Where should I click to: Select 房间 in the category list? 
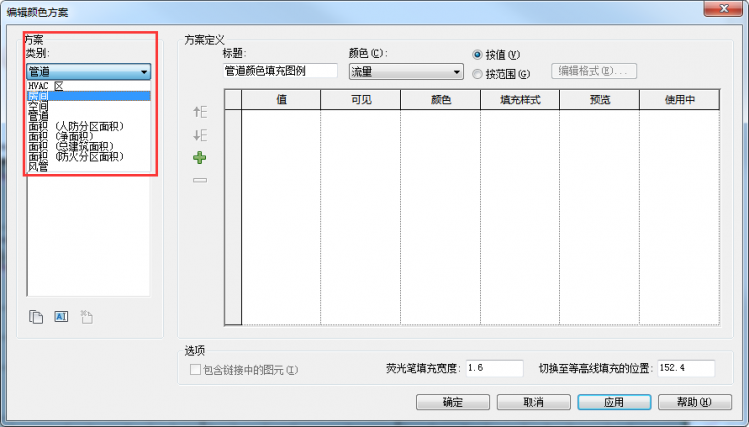coord(38,97)
